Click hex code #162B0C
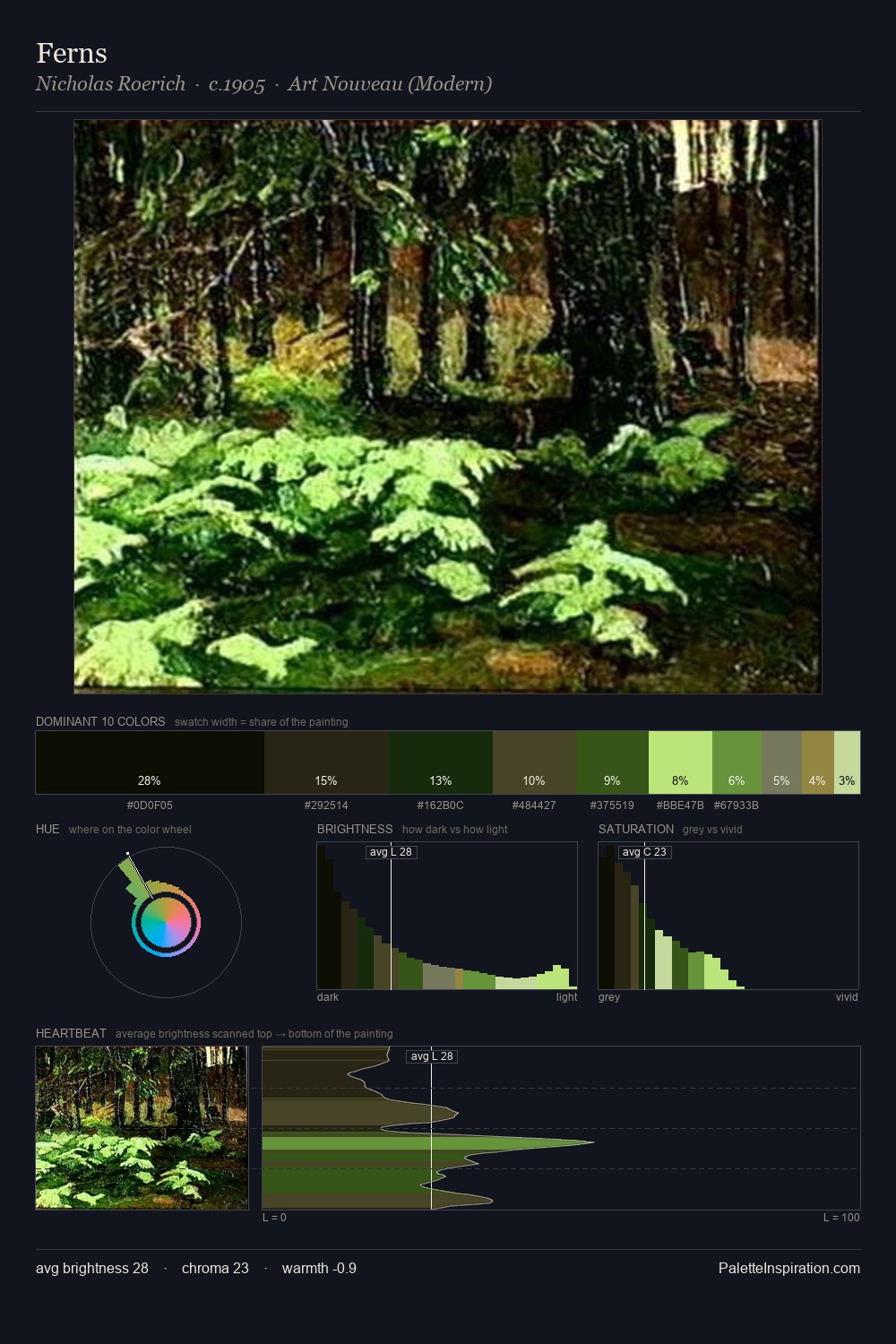This screenshot has height=1344, width=896. 441,806
